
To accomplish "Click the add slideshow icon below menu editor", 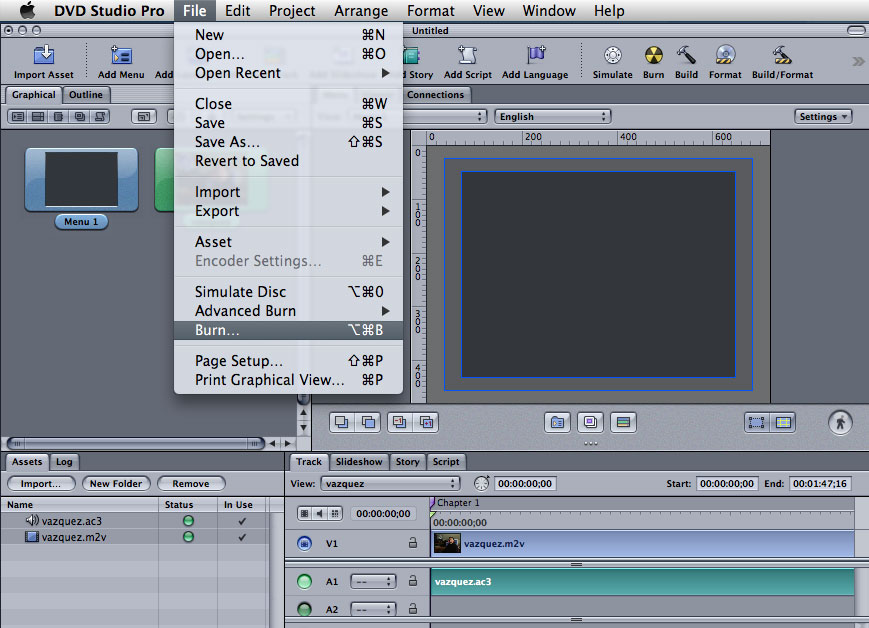I will [590, 423].
